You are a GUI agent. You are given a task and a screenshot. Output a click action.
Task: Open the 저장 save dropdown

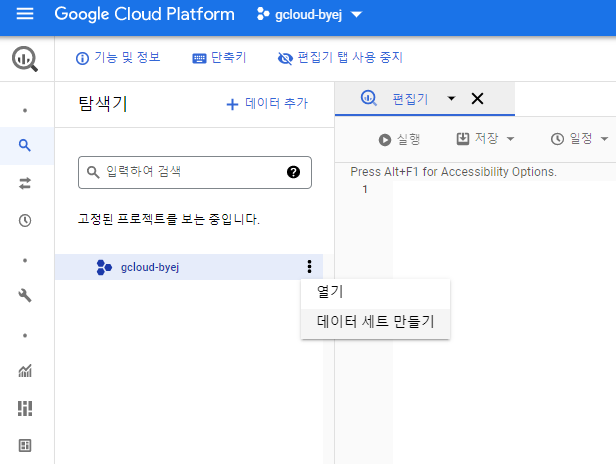tap(486, 139)
